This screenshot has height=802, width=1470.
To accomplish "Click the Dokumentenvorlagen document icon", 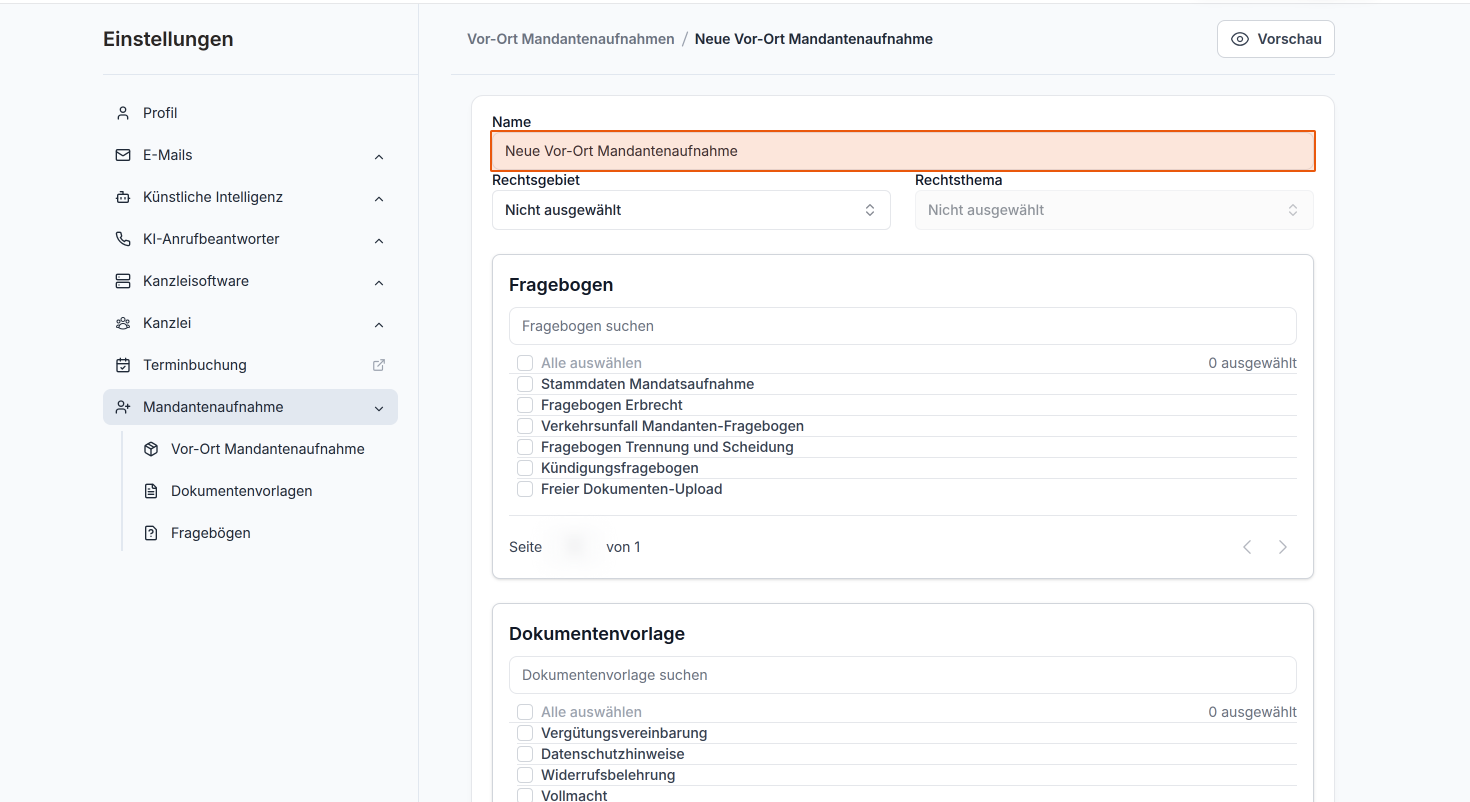I will [151, 491].
